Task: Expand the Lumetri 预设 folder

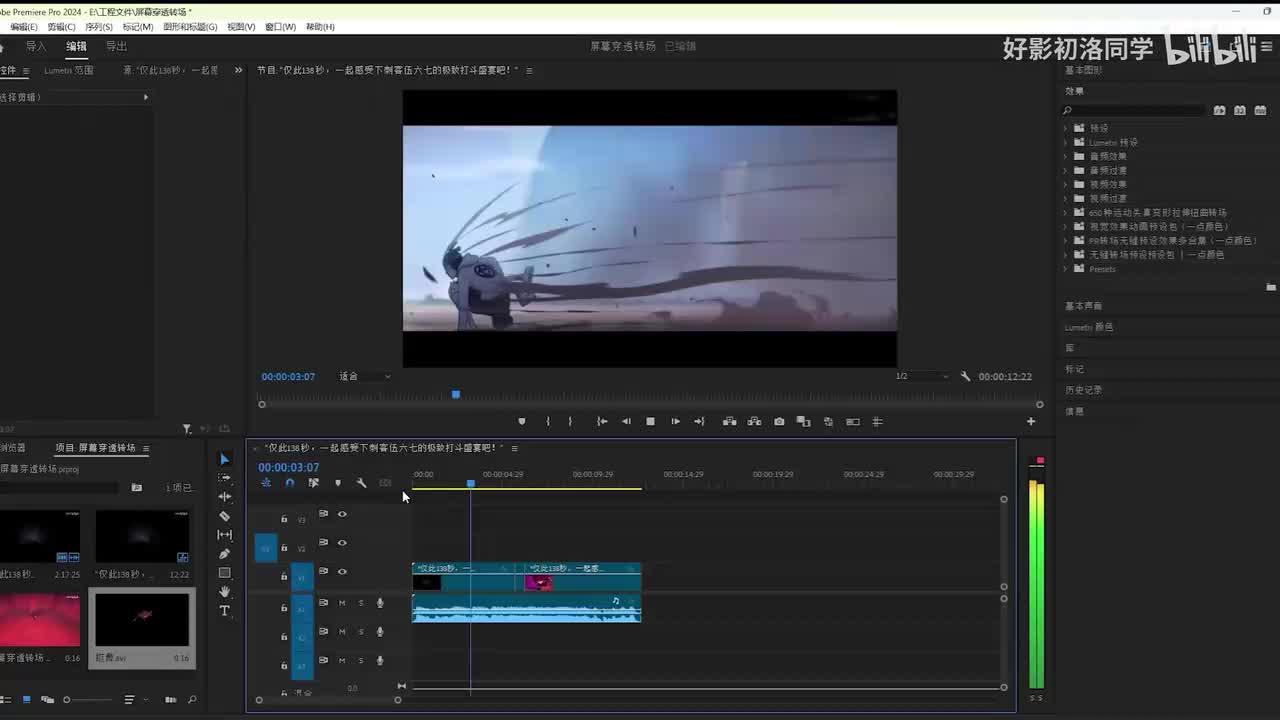Action: click(x=1066, y=142)
